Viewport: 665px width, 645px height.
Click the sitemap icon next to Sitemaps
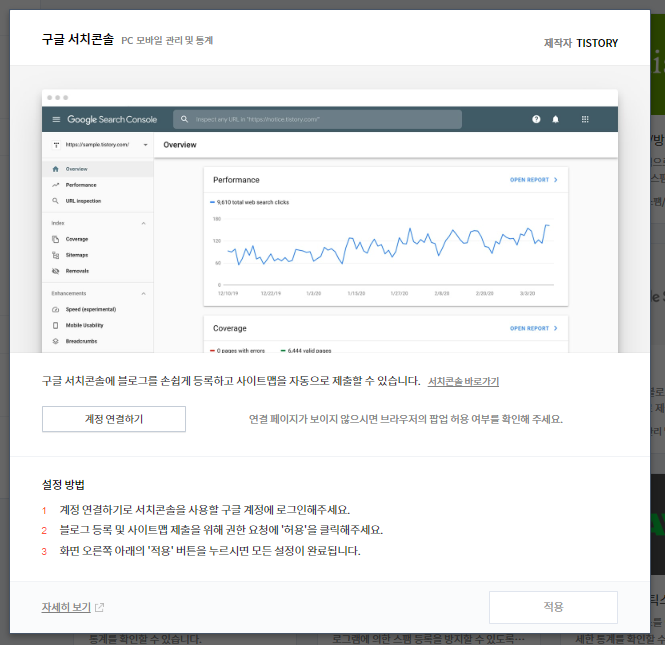(56, 255)
